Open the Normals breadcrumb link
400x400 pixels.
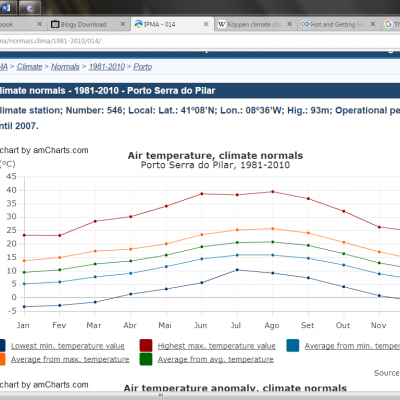(65, 67)
